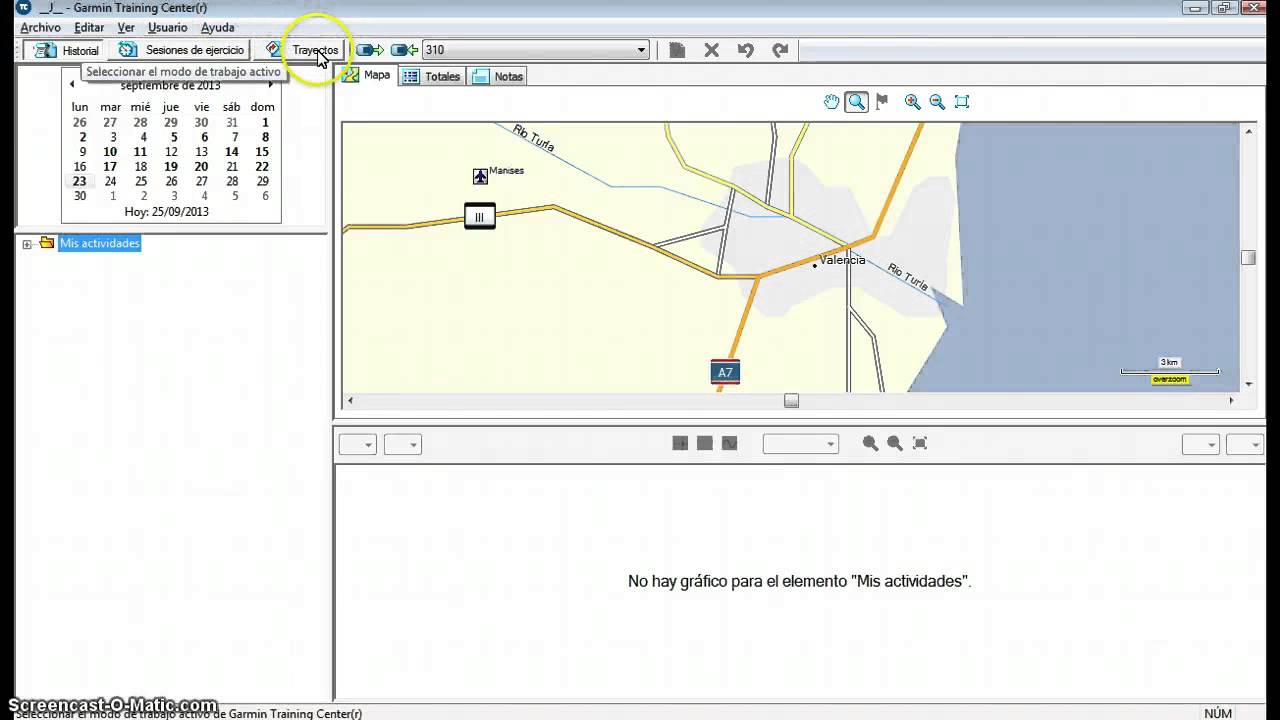Expand the Mis actividades tree node
Image resolution: width=1280 pixels, height=720 pixels.
coord(27,244)
